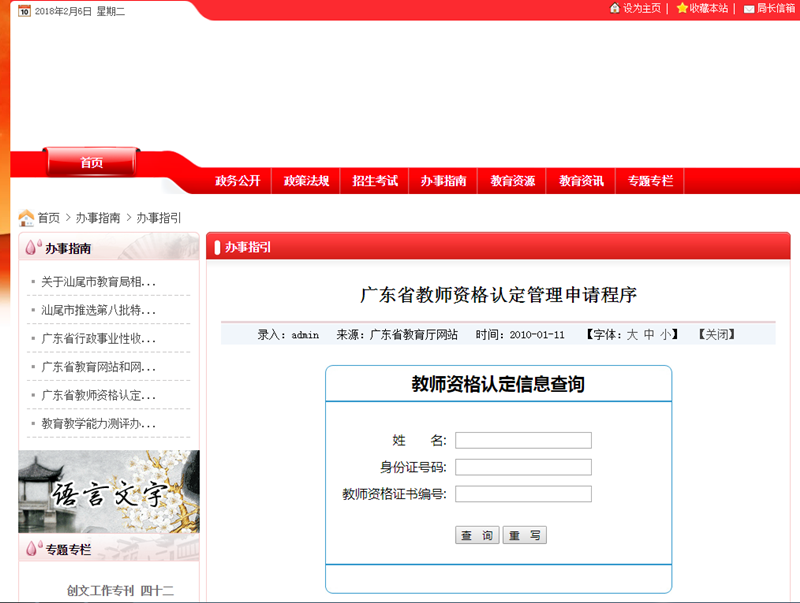The image size is (800, 603).
Task: Click the 语言文字 banner image
Action: pos(108,492)
